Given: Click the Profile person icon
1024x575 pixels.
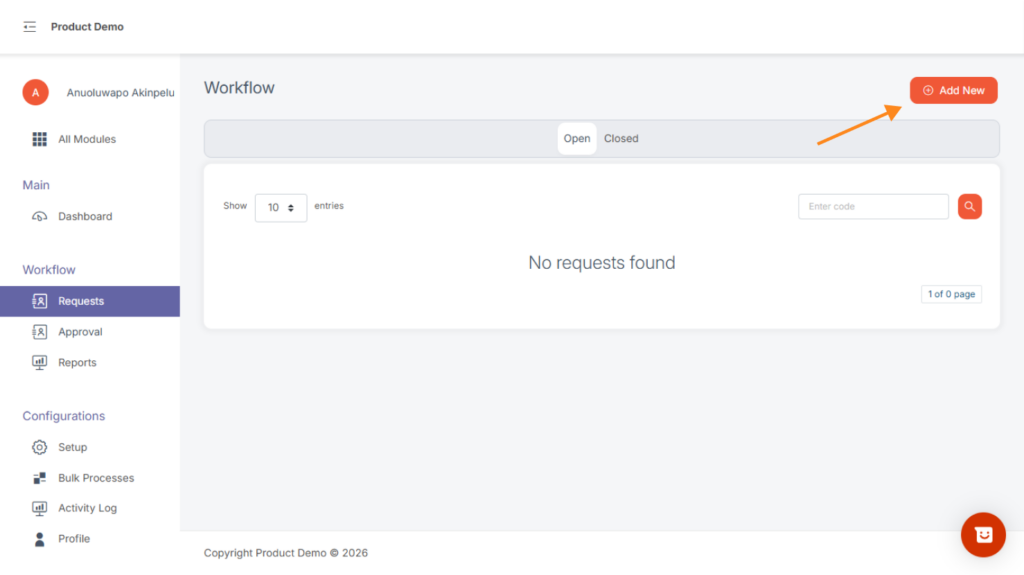Looking at the screenshot, I should point(40,539).
